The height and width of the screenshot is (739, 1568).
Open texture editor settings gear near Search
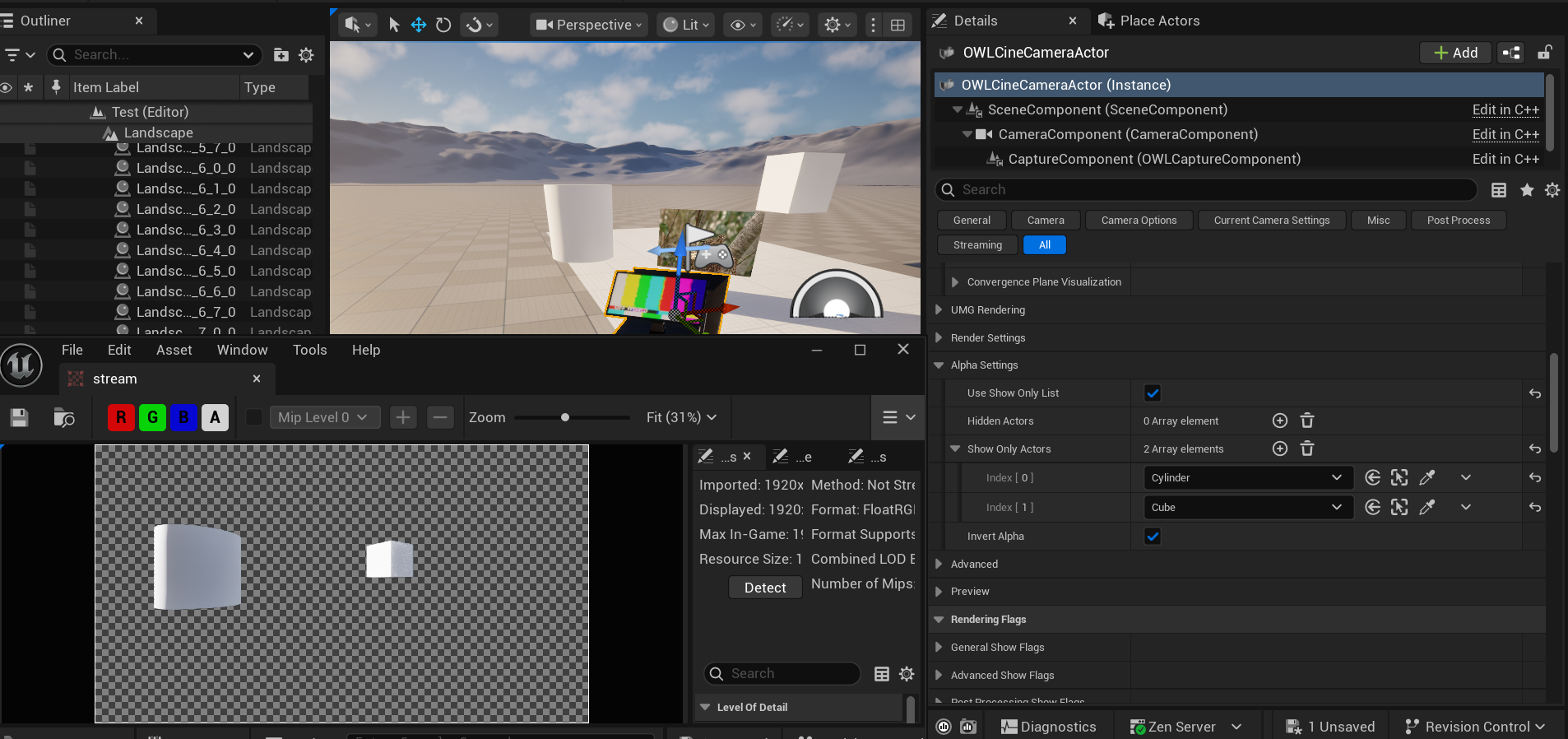point(907,674)
